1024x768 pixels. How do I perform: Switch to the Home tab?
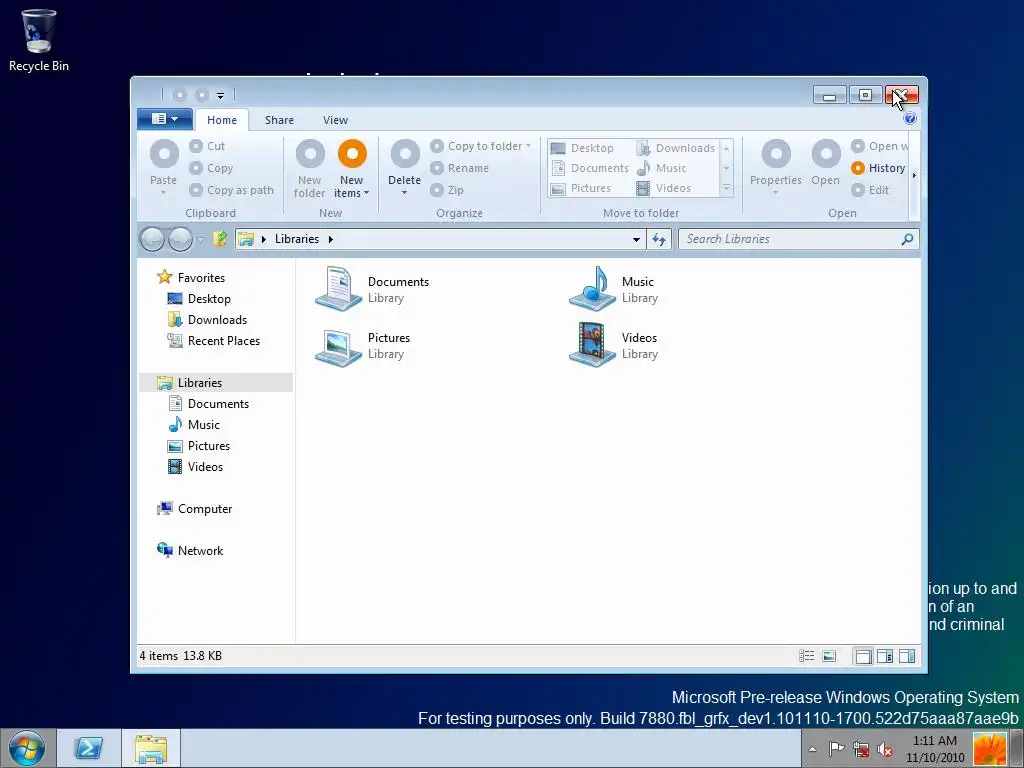(222, 120)
